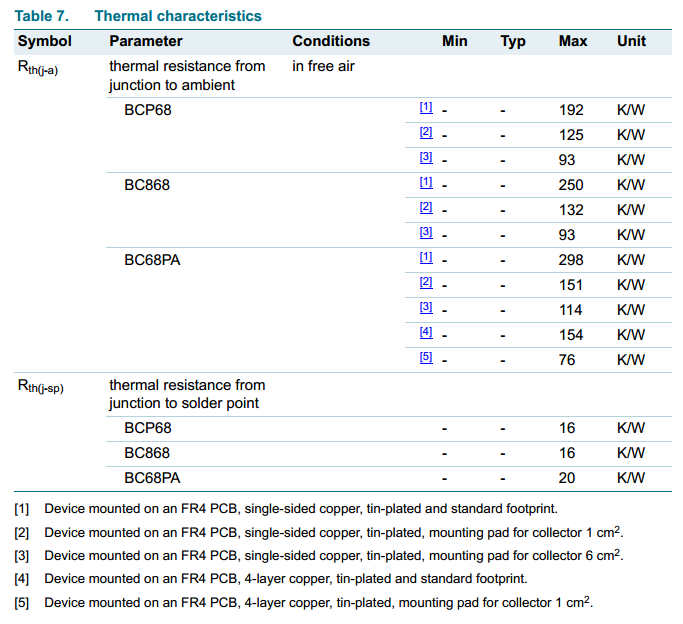This screenshot has width=683, height=624.
Task: Click K/W unit in the 76 row
Action: 631,360
